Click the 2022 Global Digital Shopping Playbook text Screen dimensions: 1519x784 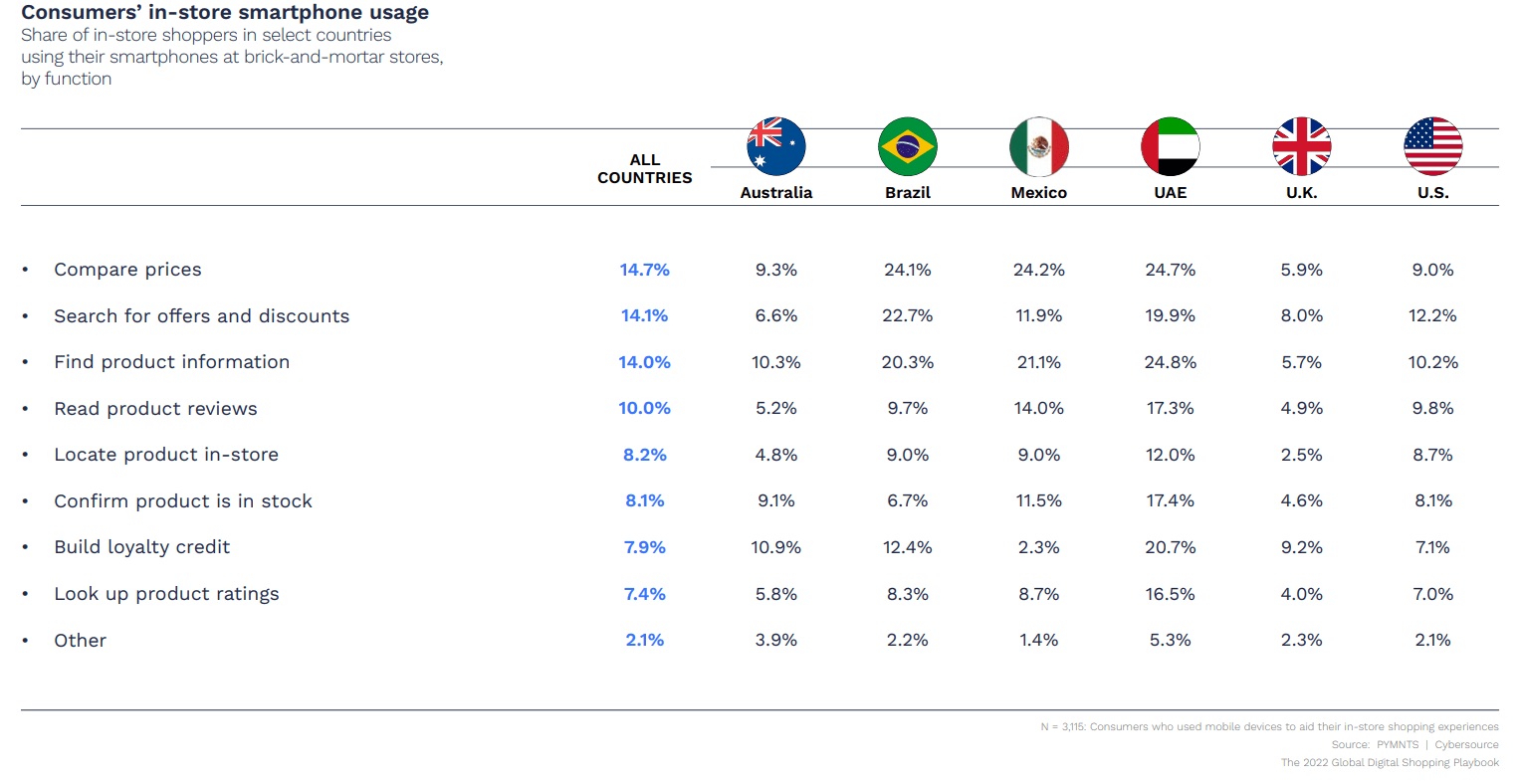coord(1390,763)
